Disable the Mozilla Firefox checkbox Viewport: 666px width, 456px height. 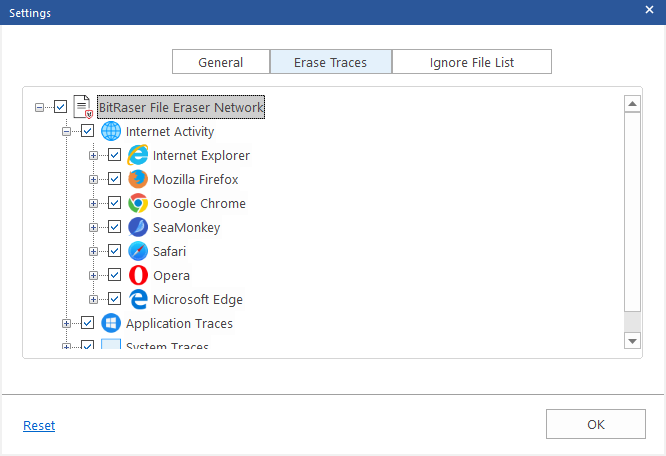pos(114,179)
